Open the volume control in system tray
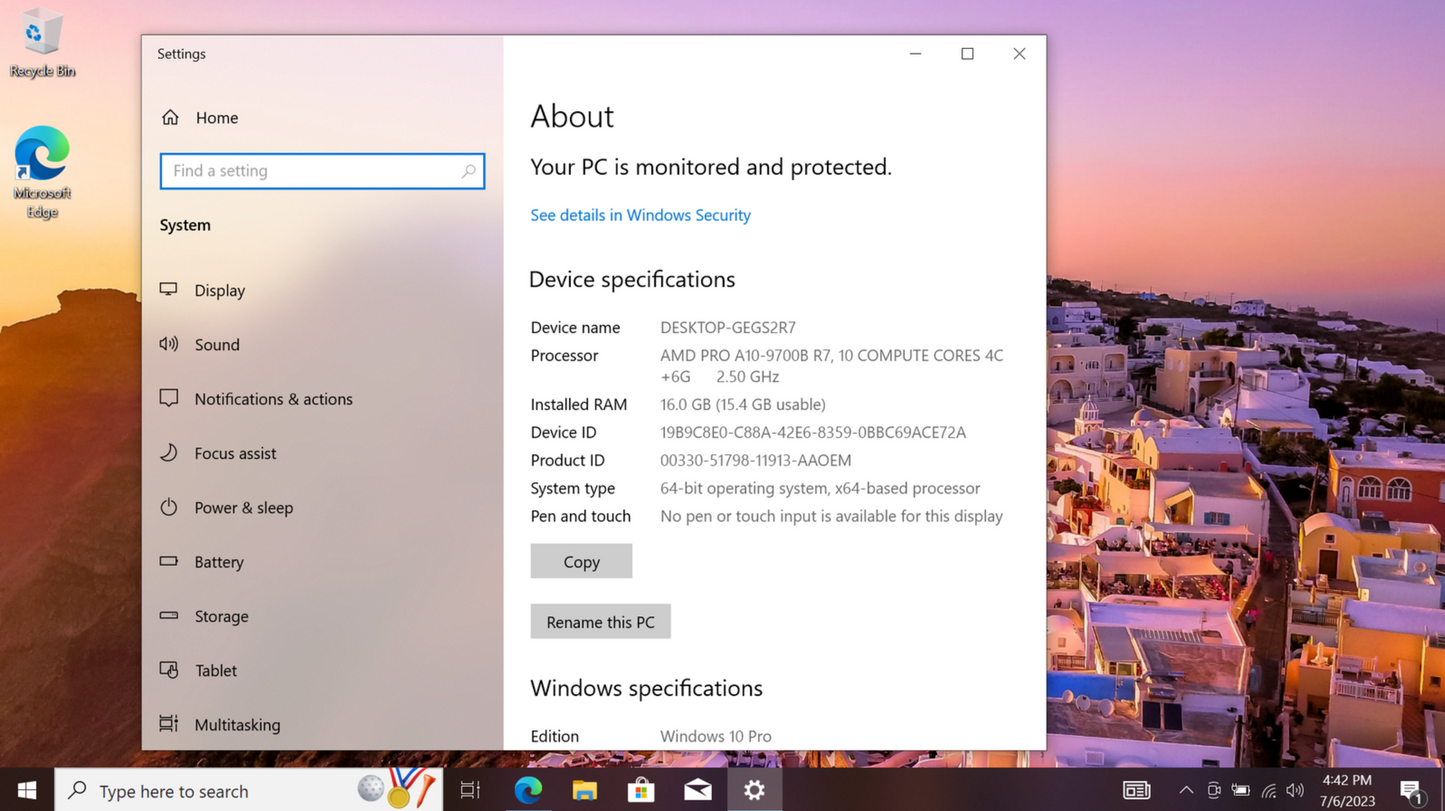The height and width of the screenshot is (811, 1445). click(x=1295, y=789)
